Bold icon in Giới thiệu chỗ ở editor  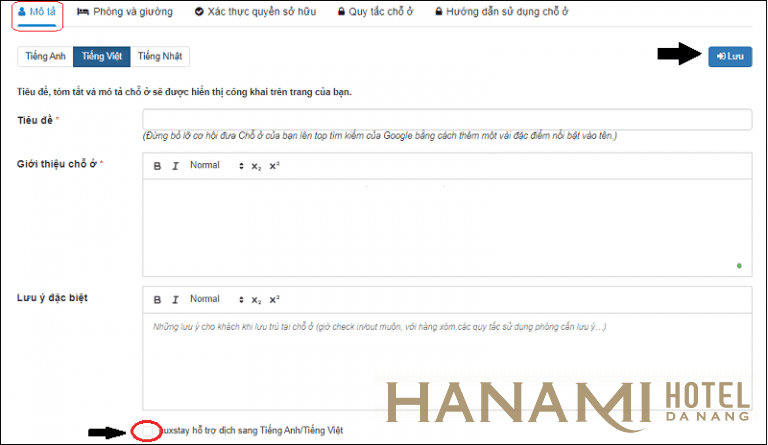157,166
